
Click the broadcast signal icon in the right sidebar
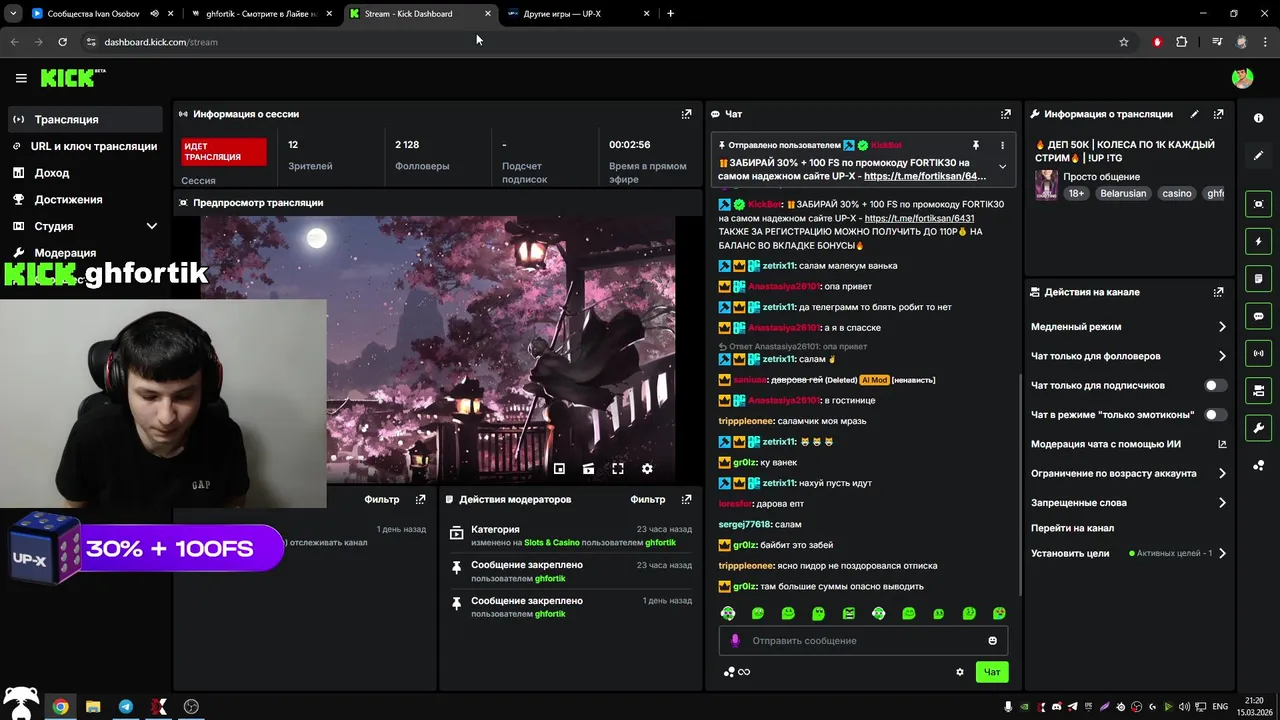pos(1258,353)
